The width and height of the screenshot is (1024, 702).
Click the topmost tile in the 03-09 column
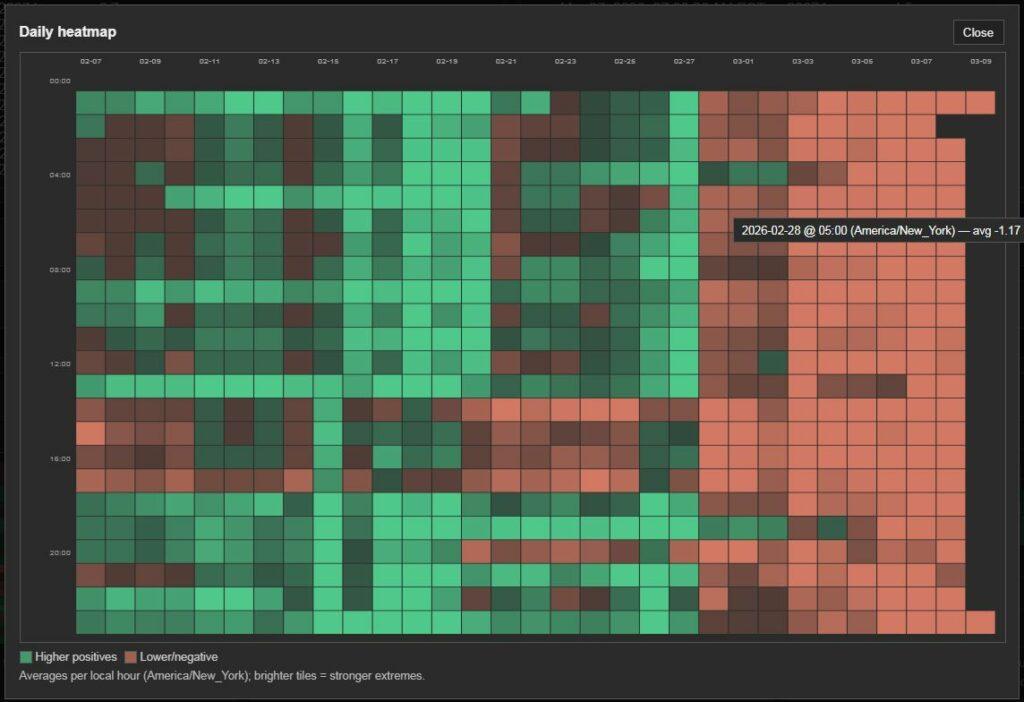(x=980, y=103)
